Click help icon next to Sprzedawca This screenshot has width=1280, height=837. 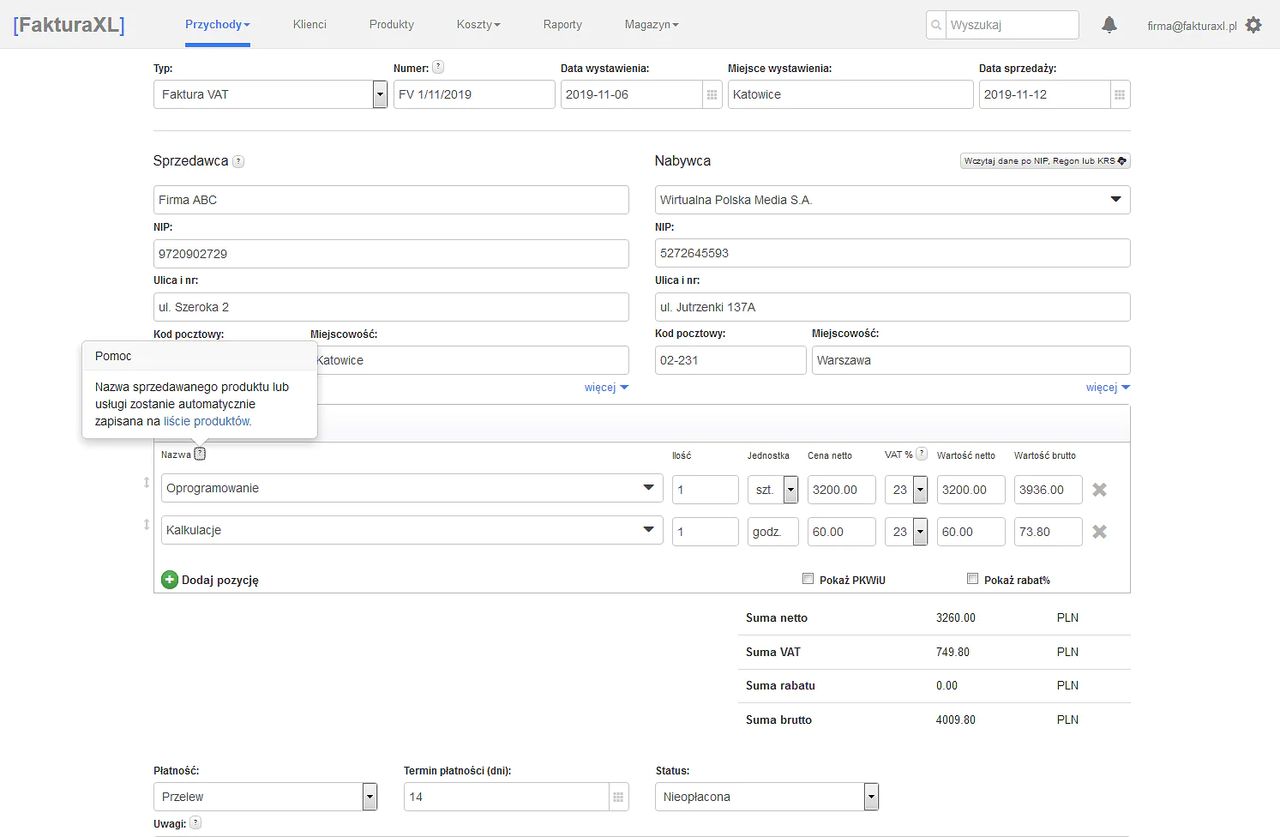tap(238, 161)
